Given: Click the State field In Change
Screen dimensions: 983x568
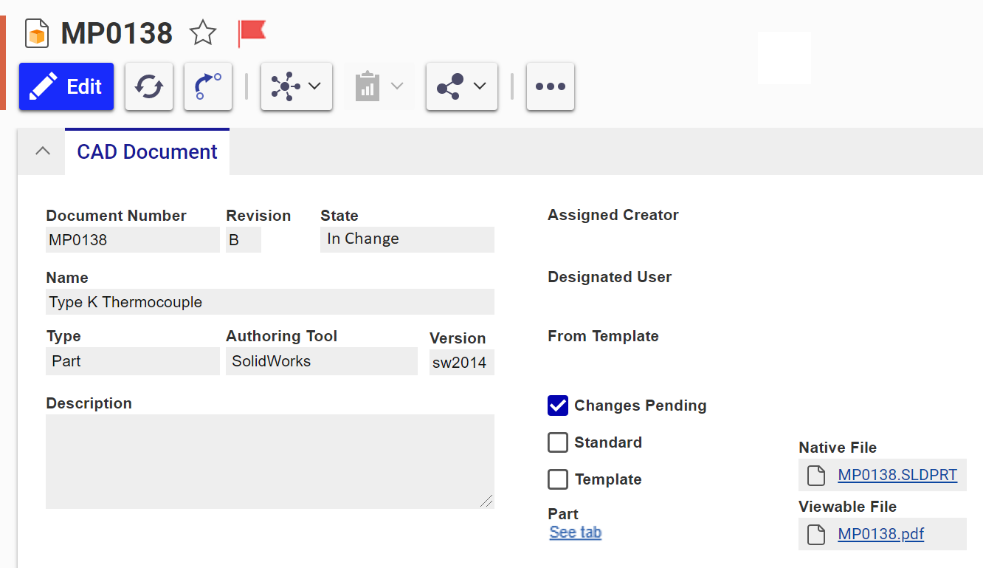Looking at the screenshot, I should point(407,239).
